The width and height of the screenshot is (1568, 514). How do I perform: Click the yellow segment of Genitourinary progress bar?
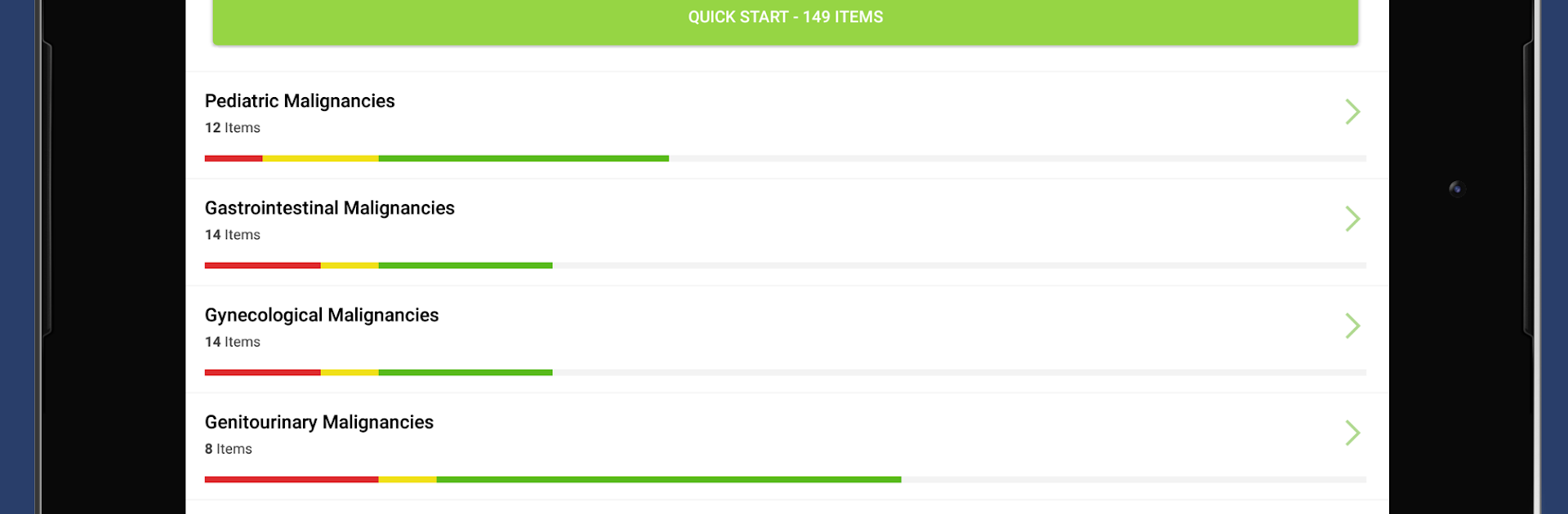[x=408, y=480]
